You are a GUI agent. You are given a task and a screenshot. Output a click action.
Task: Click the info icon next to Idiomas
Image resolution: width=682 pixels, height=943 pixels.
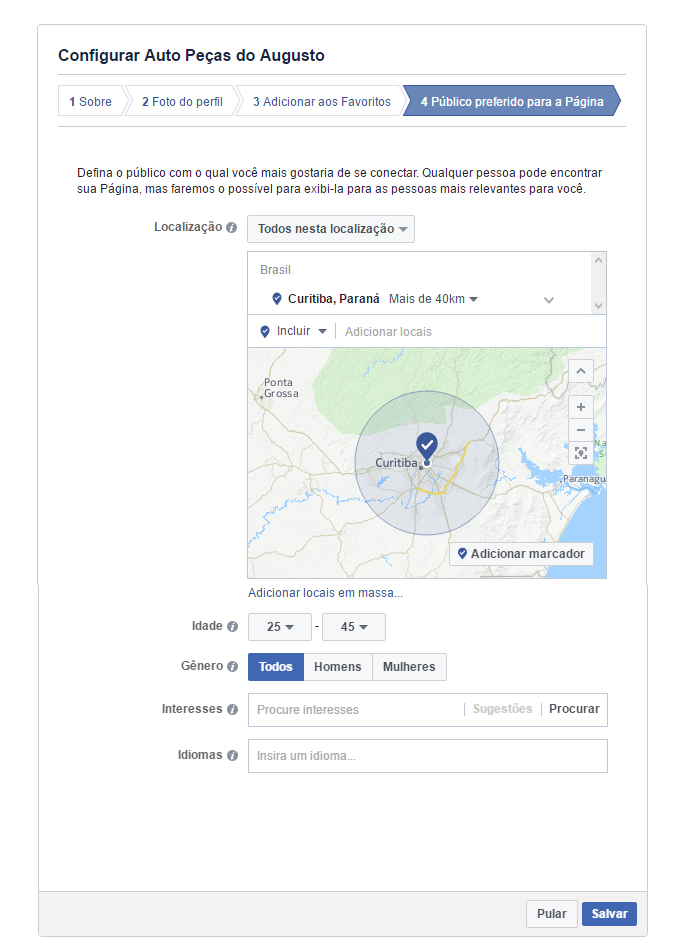point(232,755)
